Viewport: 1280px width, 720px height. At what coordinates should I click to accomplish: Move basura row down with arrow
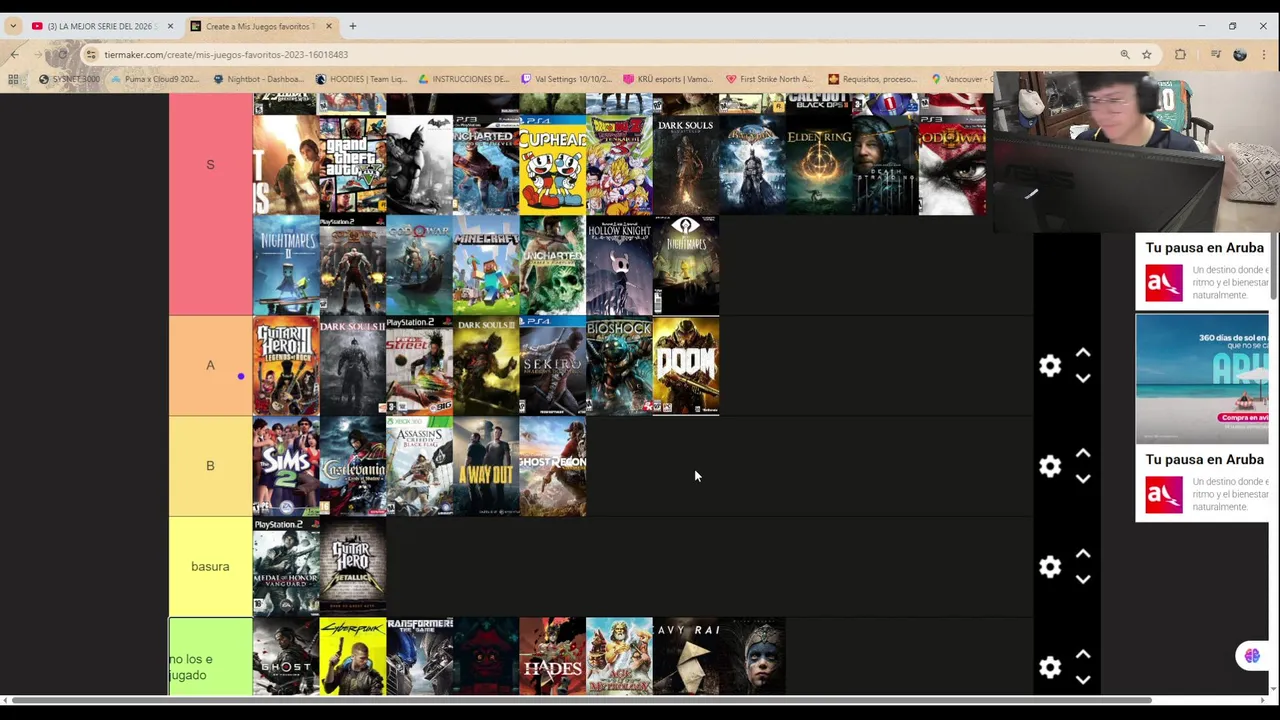point(1083,579)
